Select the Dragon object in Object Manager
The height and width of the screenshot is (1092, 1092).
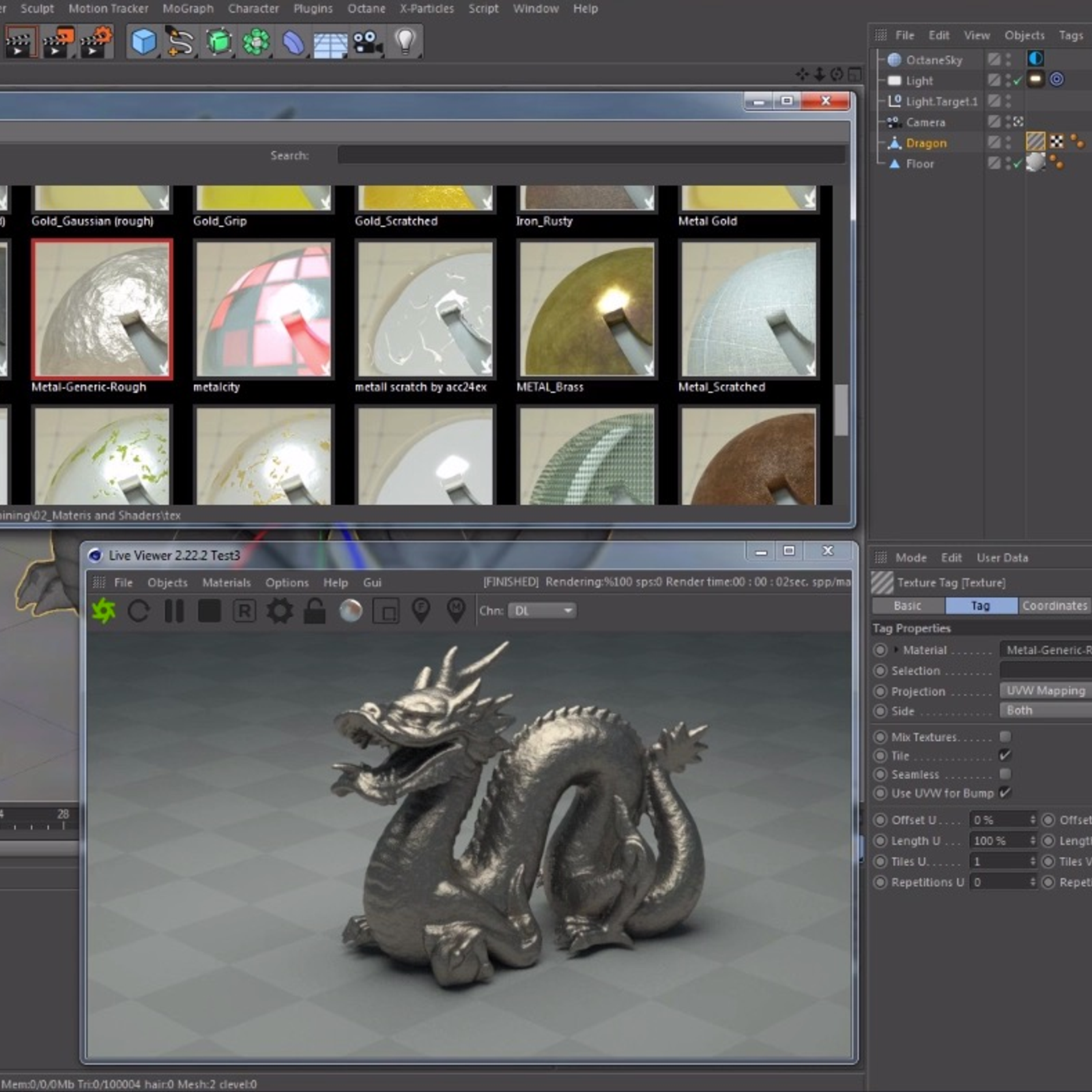(926, 143)
